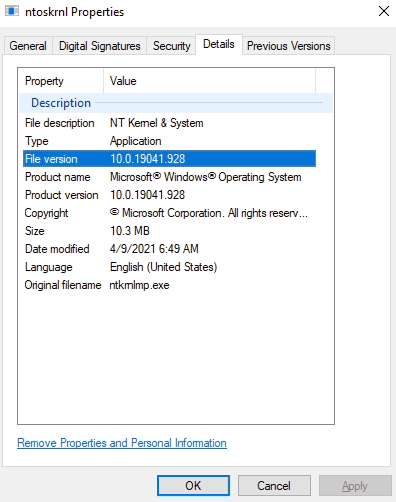Click the Value column header
This screenshot has height=502, width=396.
209,81
